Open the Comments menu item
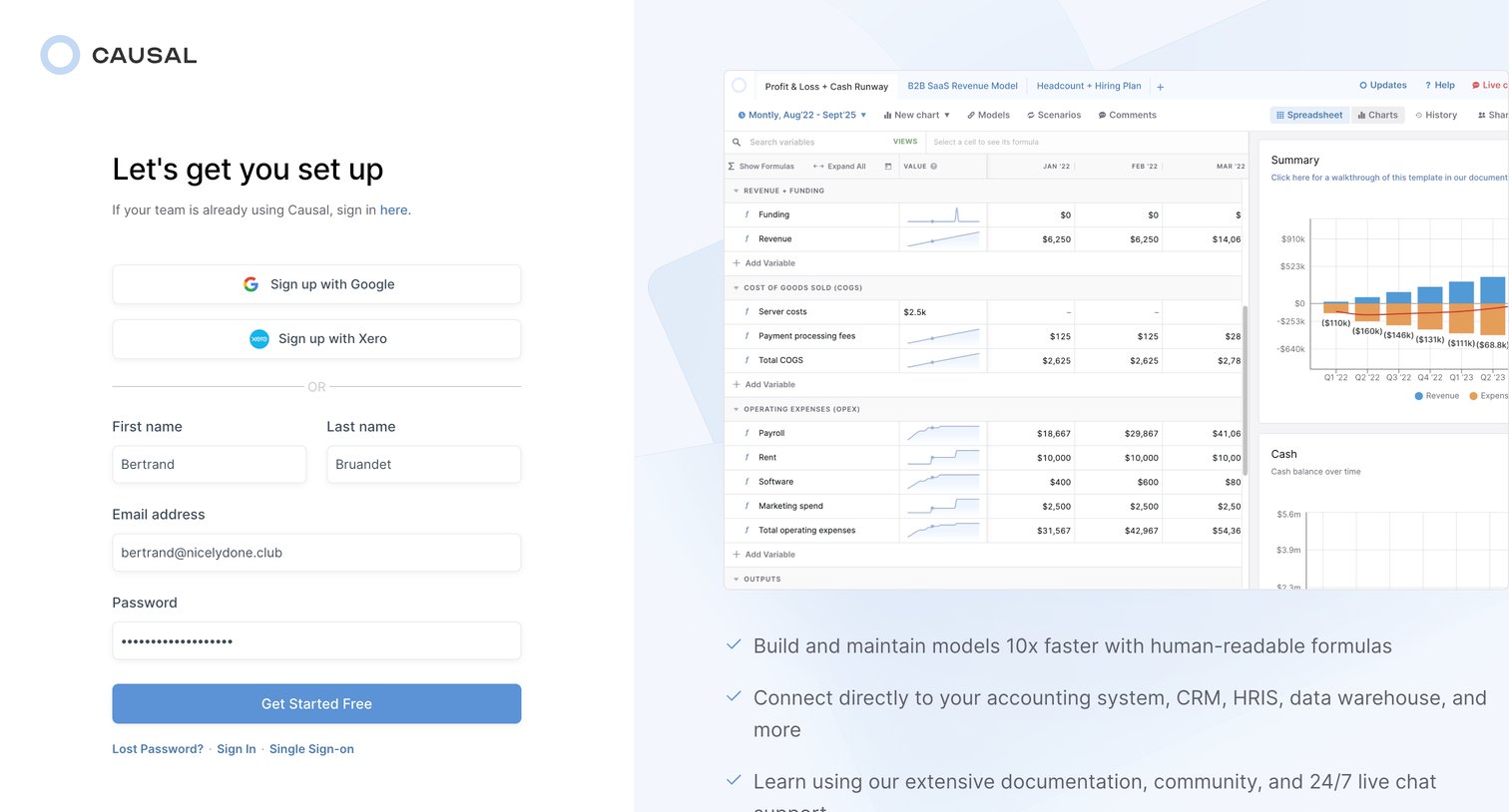The height and width of the screenshot is (812, 1509). tap(1127, 116)
